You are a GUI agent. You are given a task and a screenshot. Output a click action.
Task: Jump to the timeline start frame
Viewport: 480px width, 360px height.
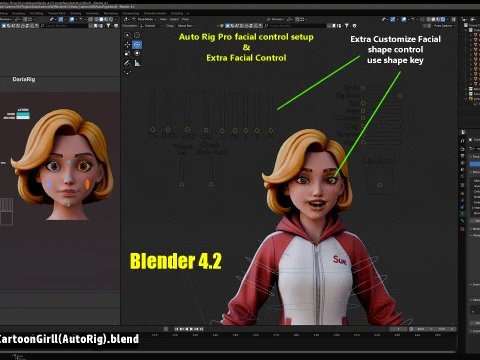tap(177, 329)
